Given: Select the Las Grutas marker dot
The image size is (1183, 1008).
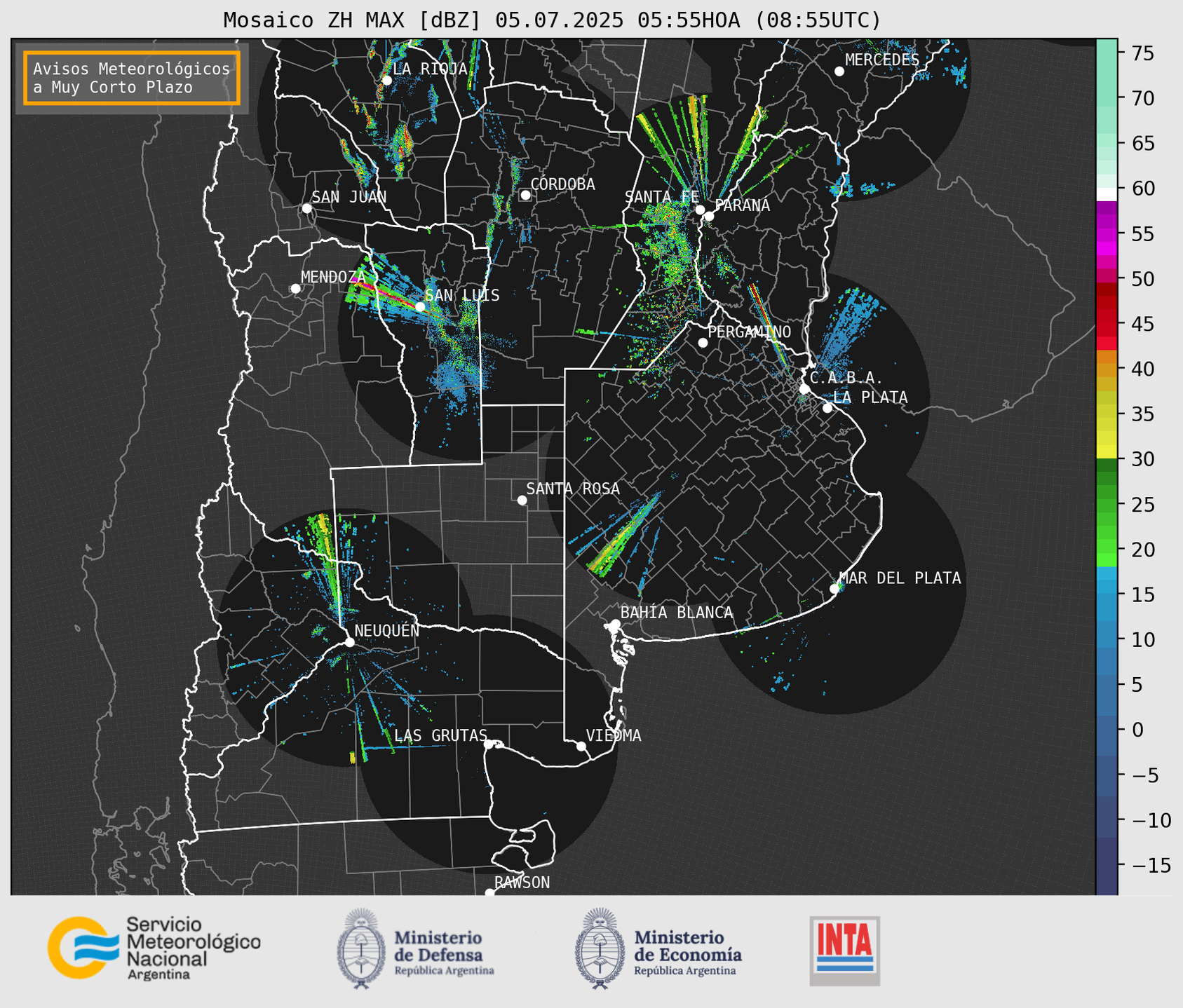Looking at the screenshot, I should point(489,744).
